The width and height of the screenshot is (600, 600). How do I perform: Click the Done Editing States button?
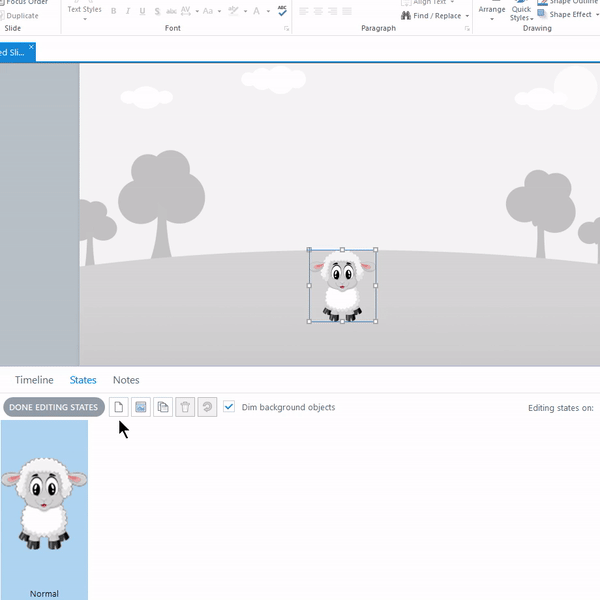pyautogui.click(x=53, y=407)
